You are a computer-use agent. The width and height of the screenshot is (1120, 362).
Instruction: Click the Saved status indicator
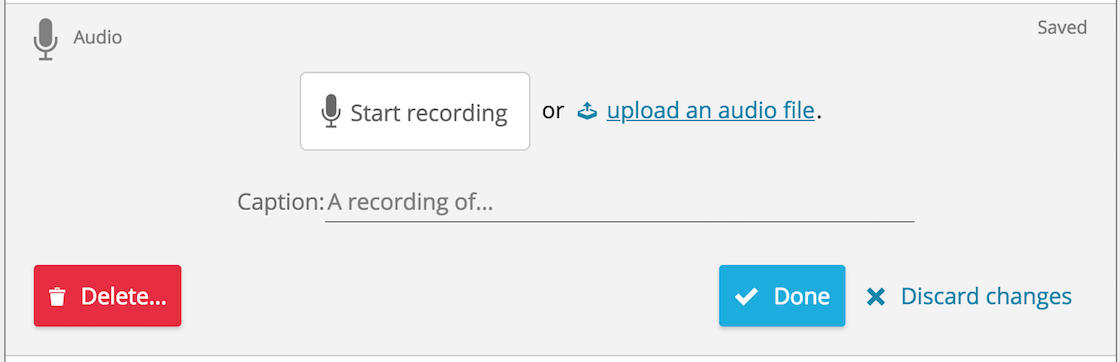1062,28
